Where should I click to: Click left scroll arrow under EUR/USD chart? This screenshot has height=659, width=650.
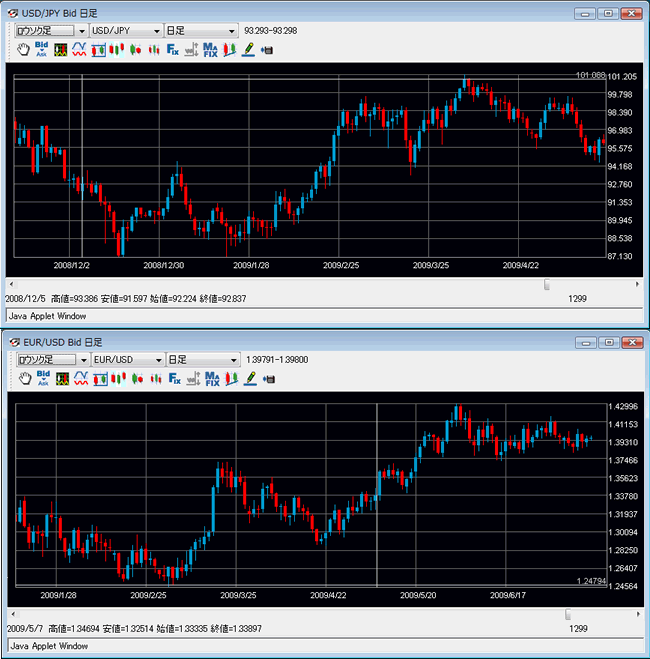pos(13,614)
